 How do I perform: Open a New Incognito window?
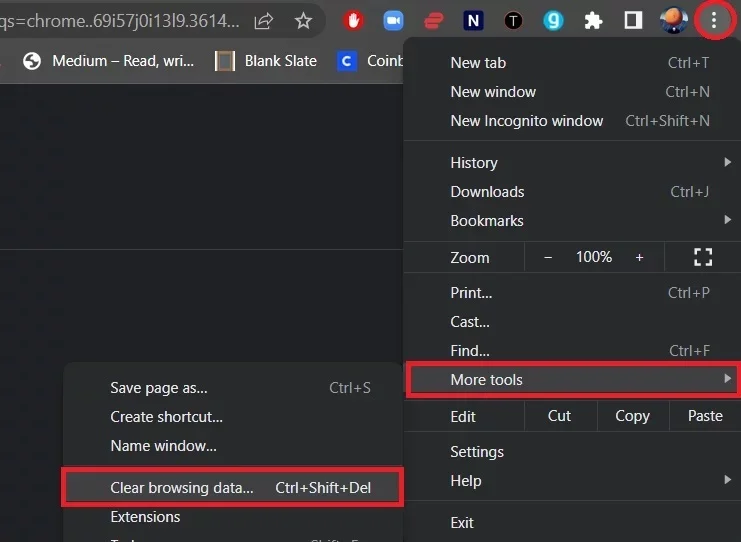coord(572,121)
